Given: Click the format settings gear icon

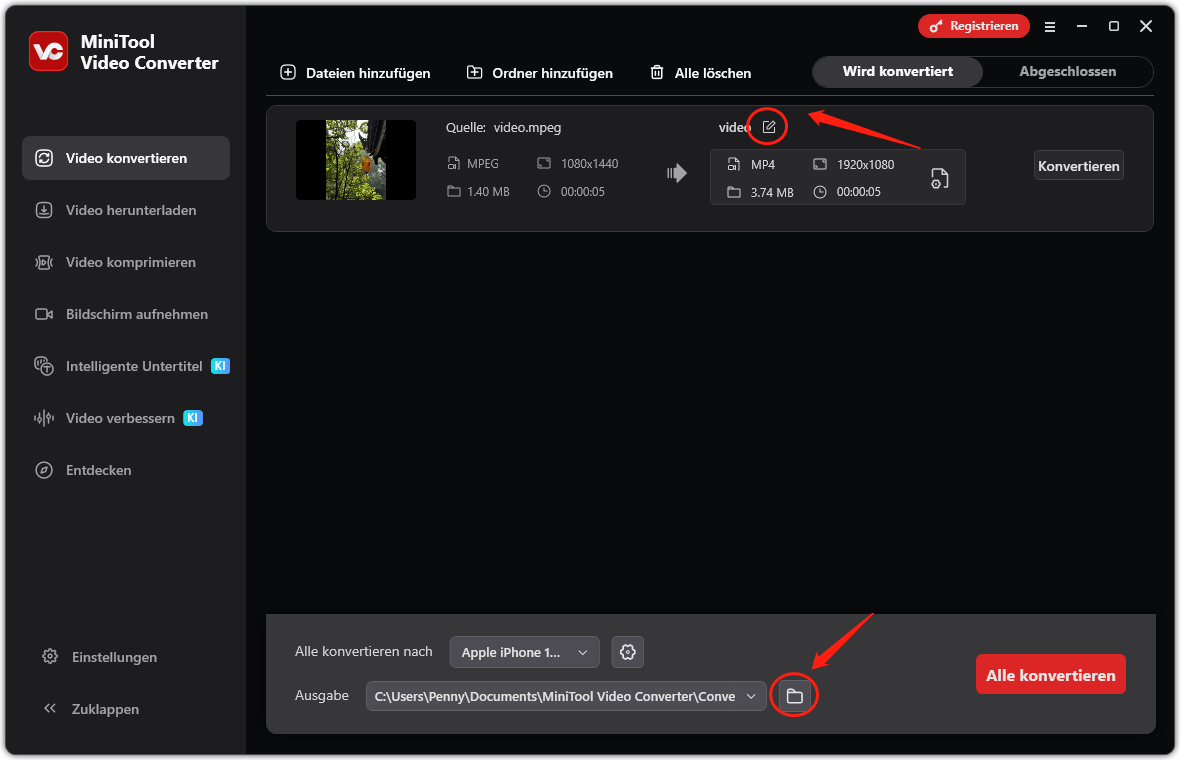Looking at the screenshot, I should pos(628,652).
